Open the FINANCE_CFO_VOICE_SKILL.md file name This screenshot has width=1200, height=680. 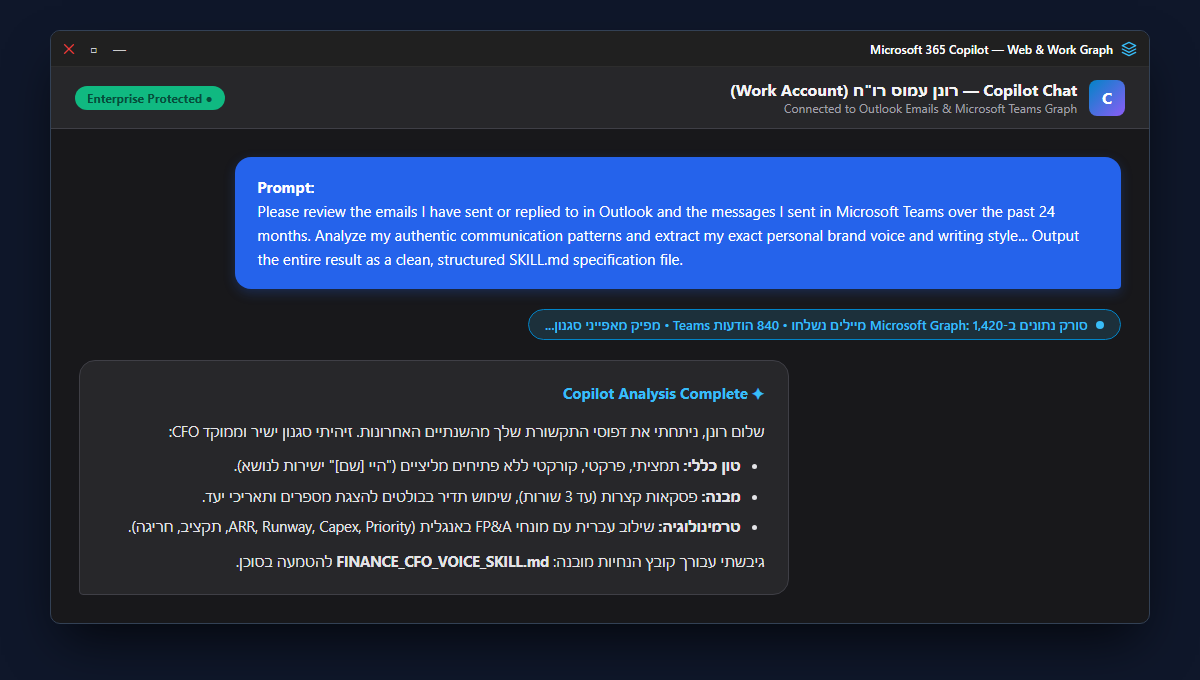point(443,562)
